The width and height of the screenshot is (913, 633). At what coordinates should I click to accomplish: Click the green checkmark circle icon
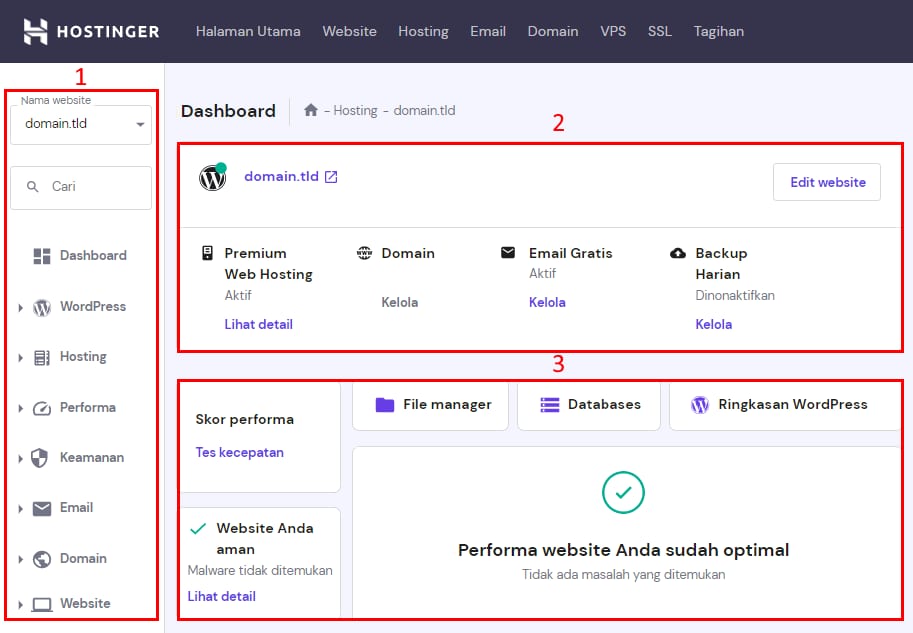pos(623,493)
